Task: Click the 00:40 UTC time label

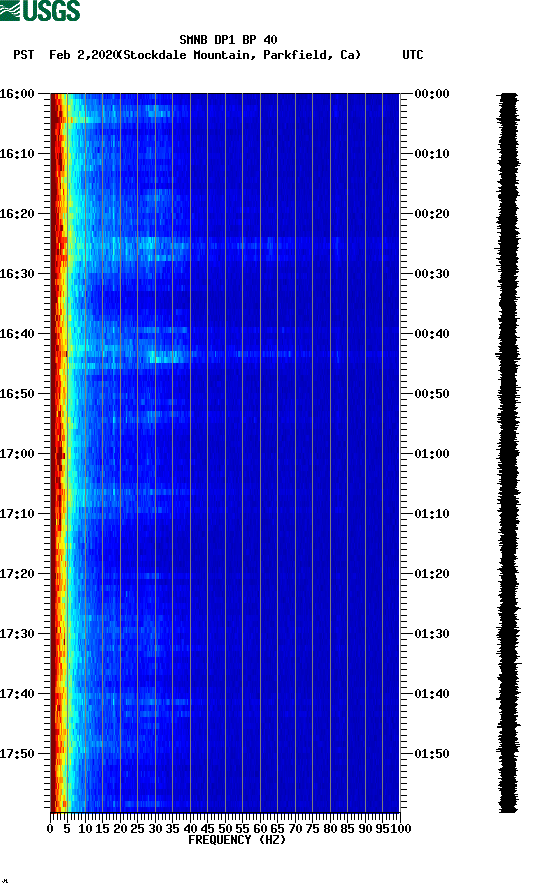Action: pyautogui.click(x=432, y=334)
